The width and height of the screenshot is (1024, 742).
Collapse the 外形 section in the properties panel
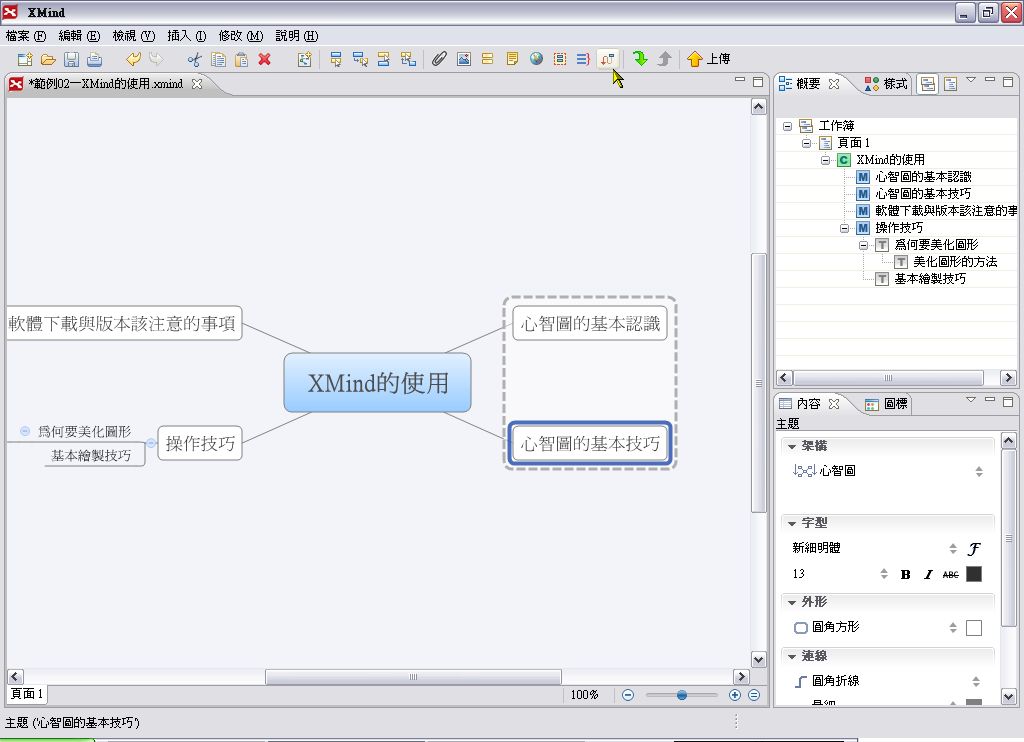(792, 602)
